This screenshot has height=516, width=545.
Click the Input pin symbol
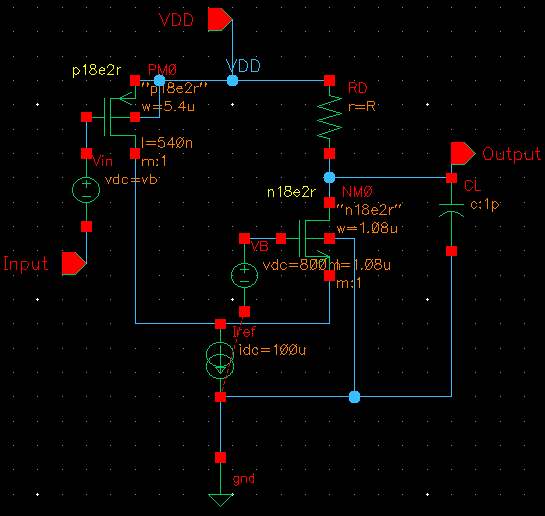(74, 263)
